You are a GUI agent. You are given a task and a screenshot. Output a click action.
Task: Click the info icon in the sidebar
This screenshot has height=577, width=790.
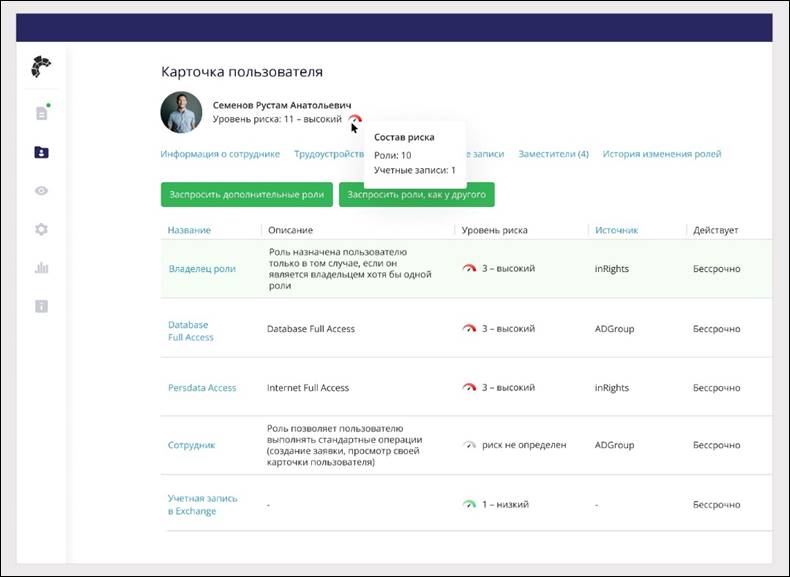point(41,306)
